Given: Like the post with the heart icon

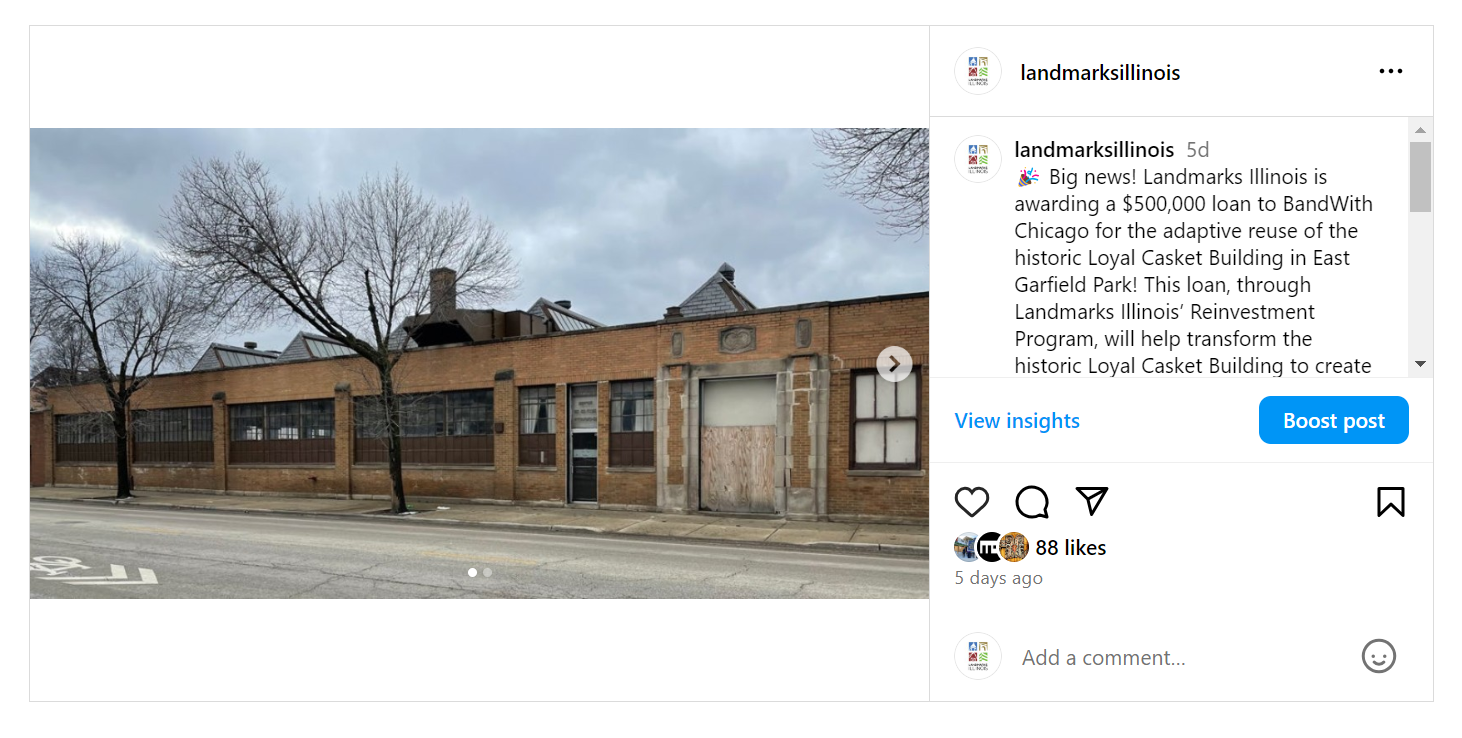Looking at the screenshot, I should [971, 502].
